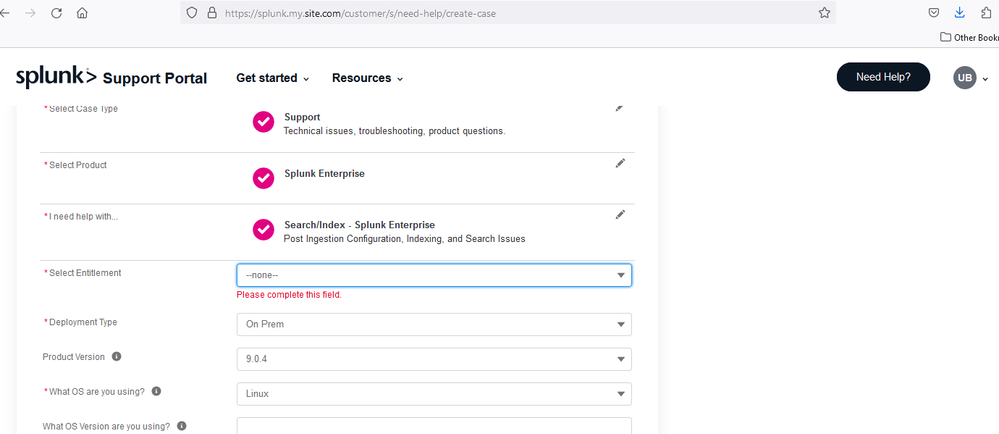999x434 pixels.
Task: Open the Get started menu
Action: pyautogui.click(x=272, y=78)
